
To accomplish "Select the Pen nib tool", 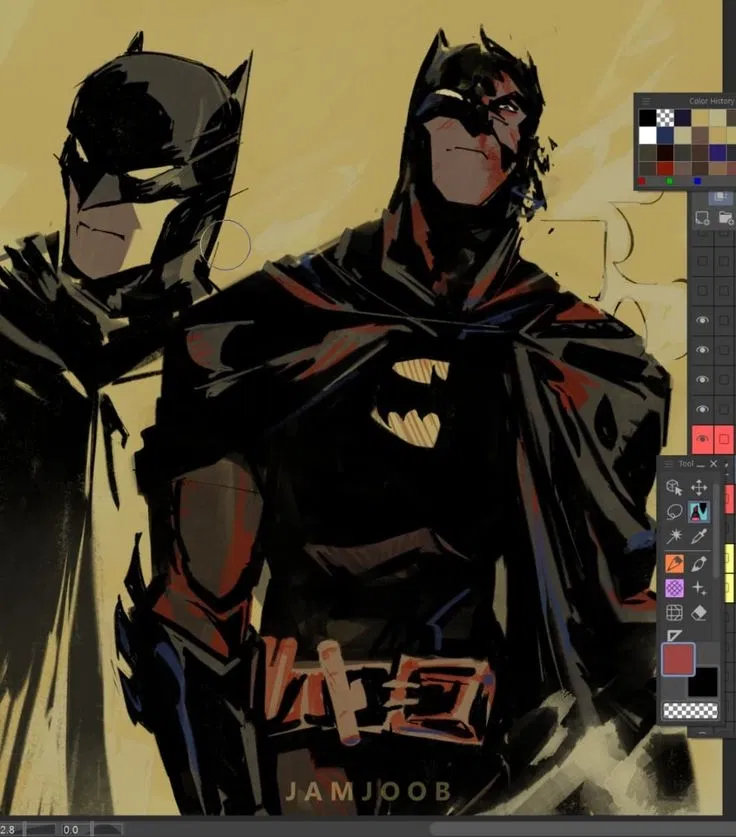I will coord(699,563).
